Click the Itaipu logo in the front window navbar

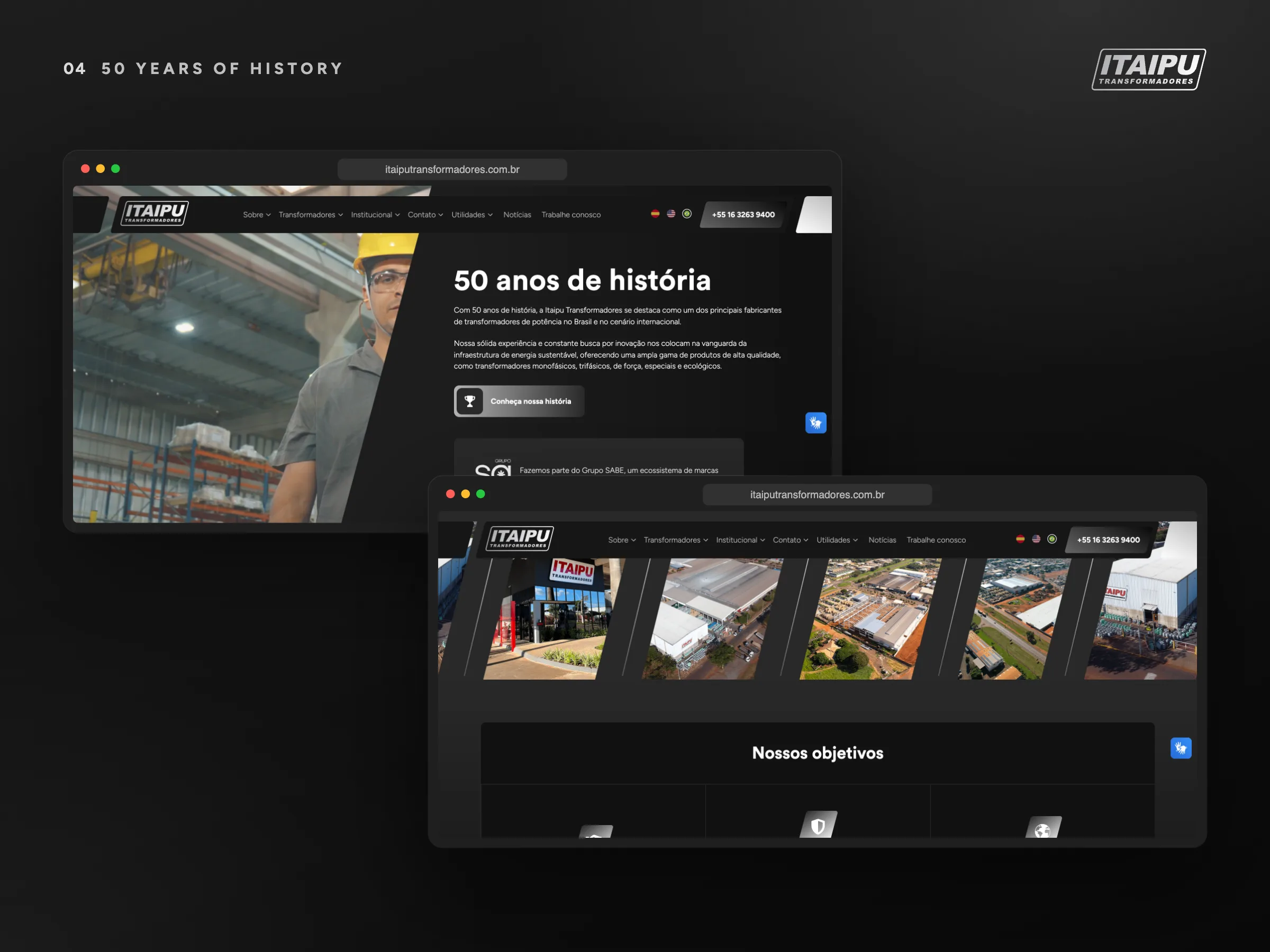click(520, 538)
